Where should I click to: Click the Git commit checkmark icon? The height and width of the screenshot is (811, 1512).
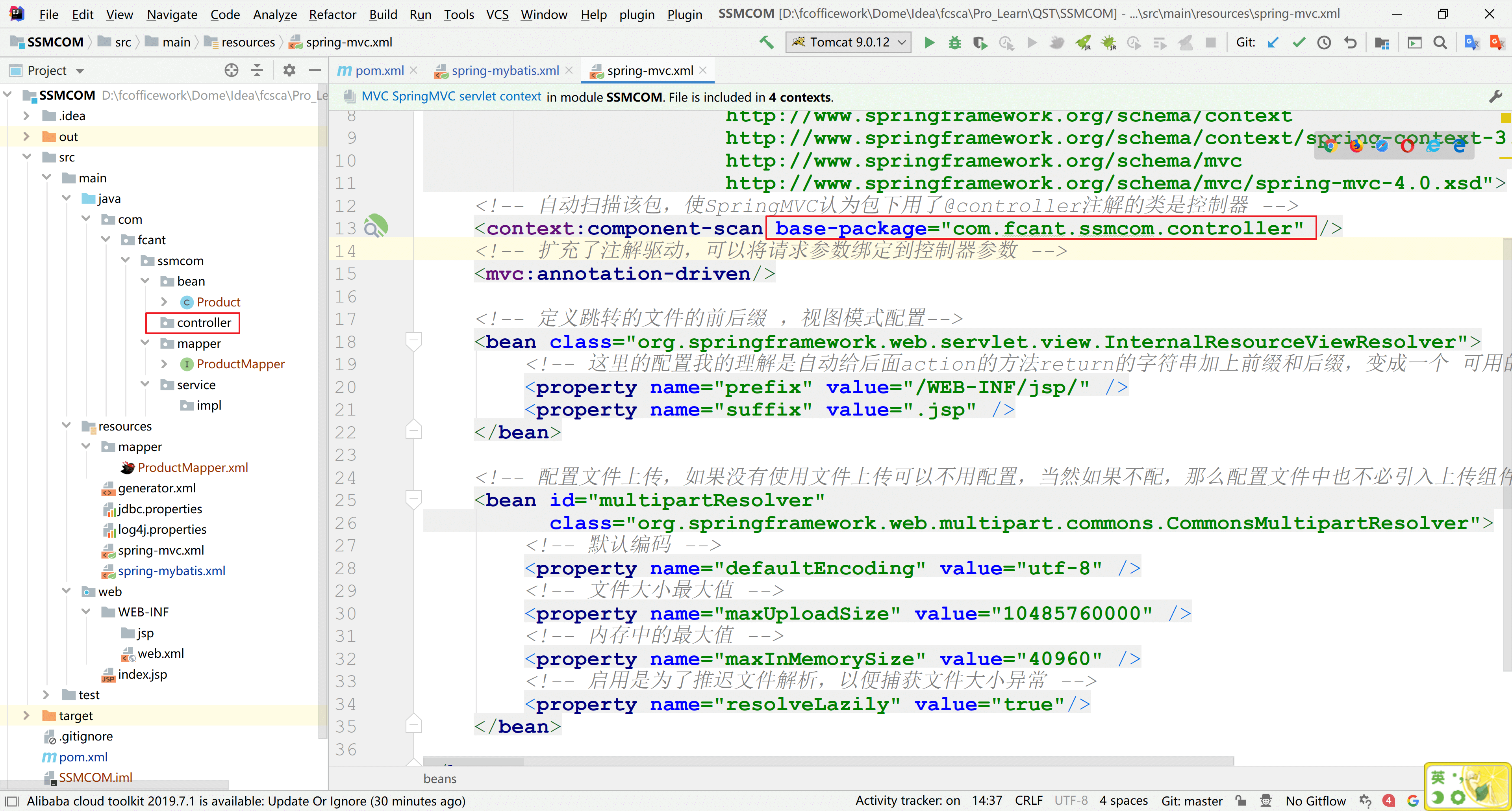click(x=1298, y=42)
